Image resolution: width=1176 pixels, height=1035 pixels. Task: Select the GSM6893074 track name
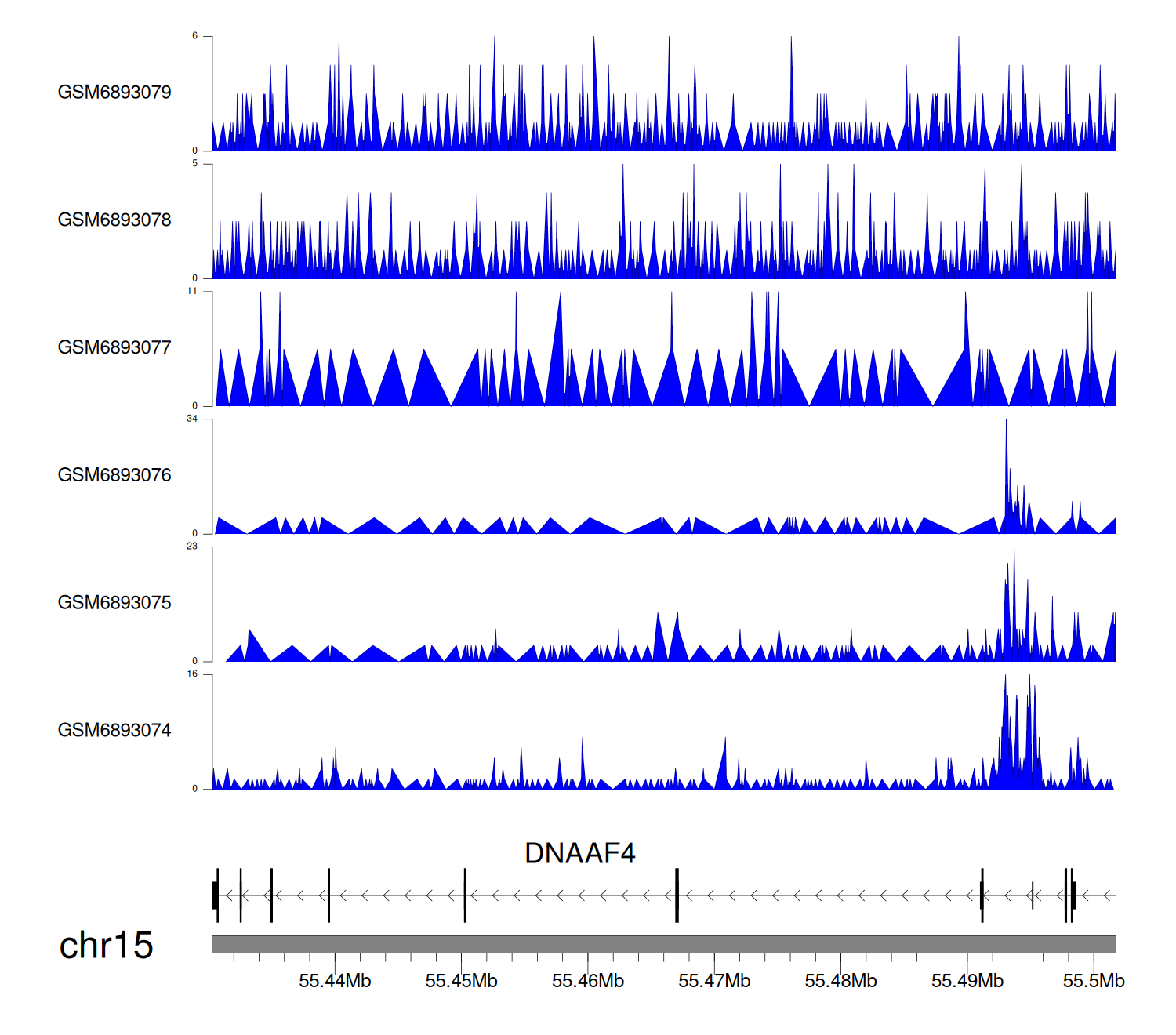click(114, 731)
